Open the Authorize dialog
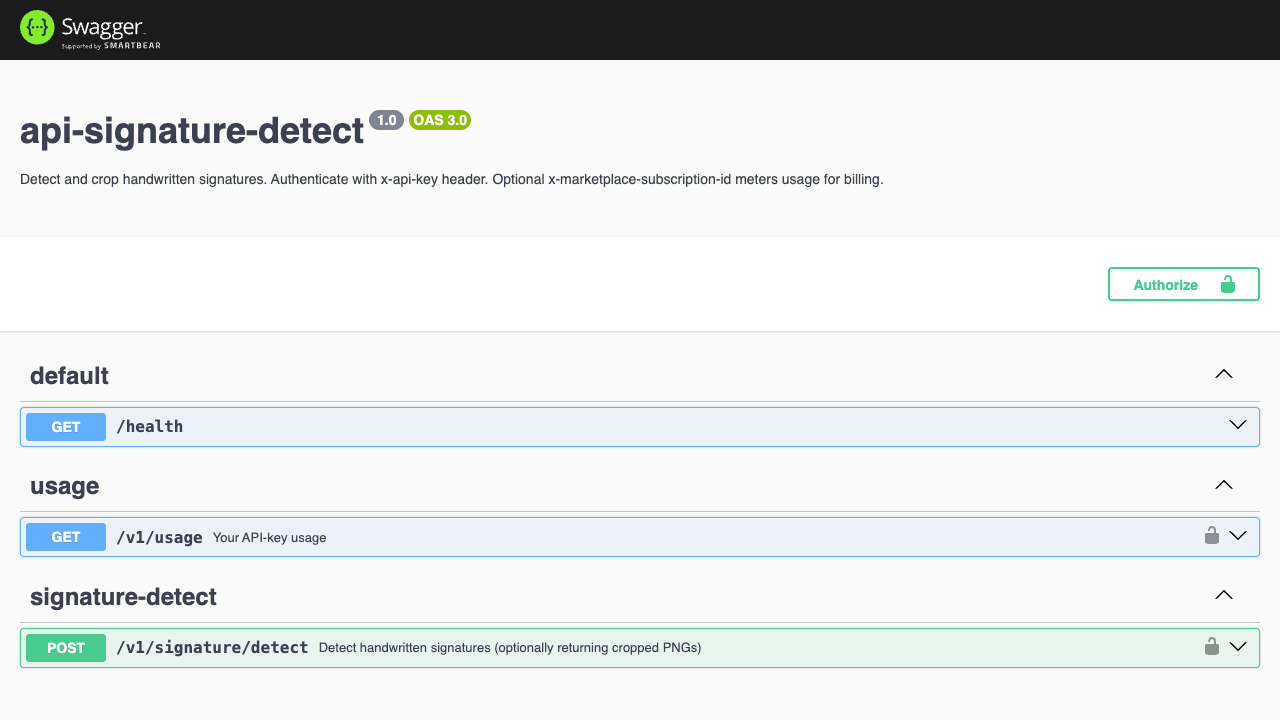This screenshot has width=1280, height=720. 1183,284
